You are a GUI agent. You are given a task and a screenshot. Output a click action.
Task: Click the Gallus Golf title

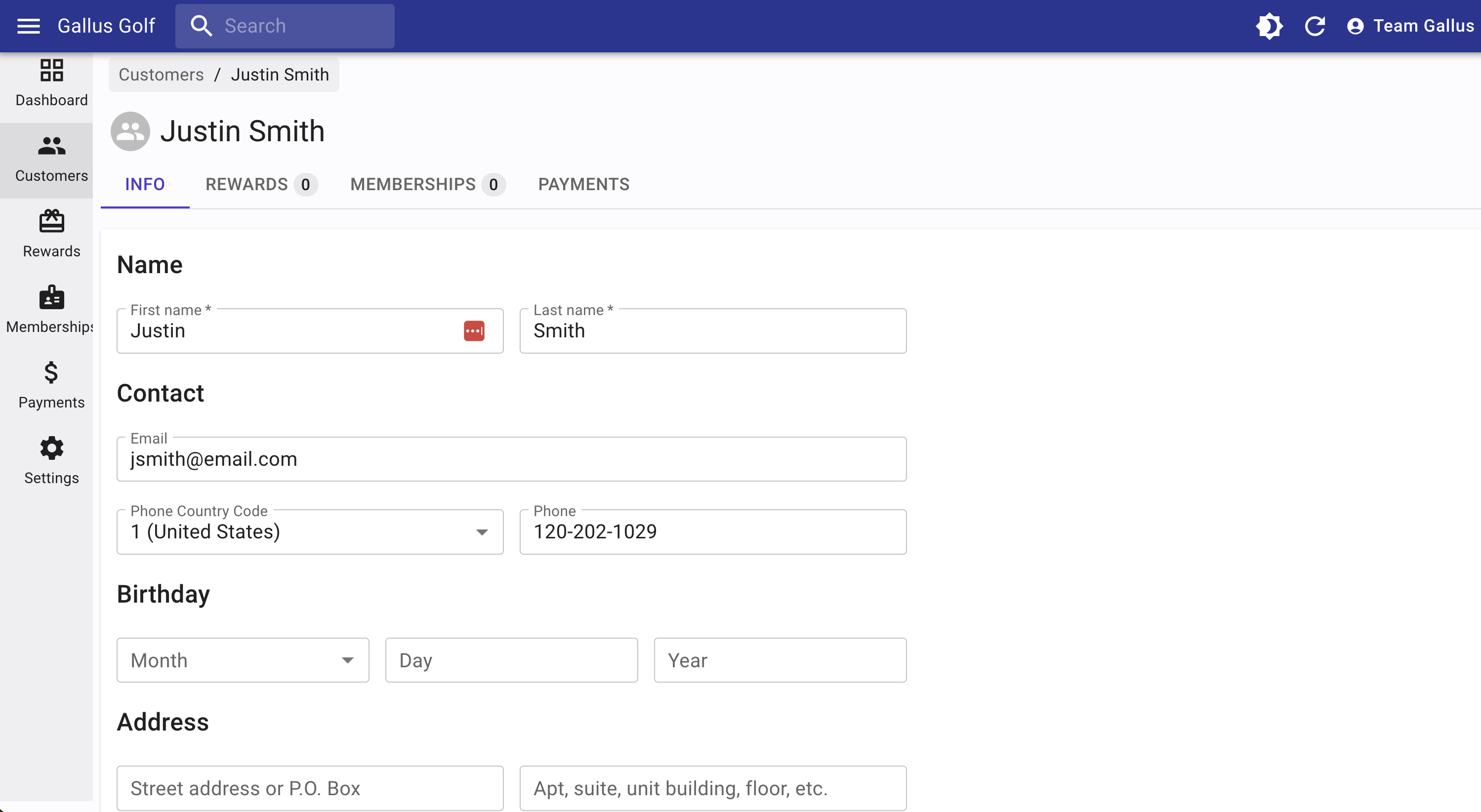click(x=106, y=26)
